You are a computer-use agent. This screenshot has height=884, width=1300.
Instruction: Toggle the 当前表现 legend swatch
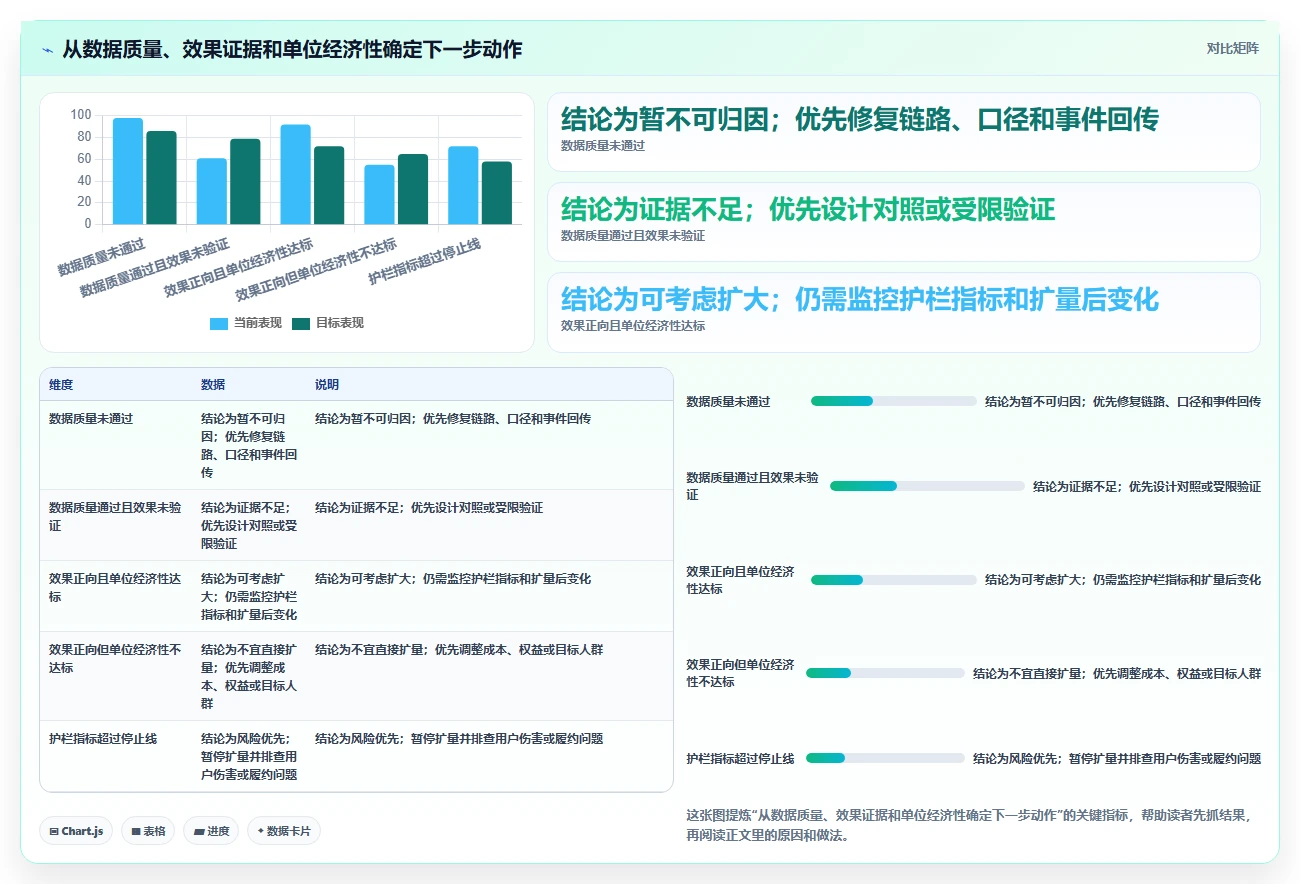(x=219, y=323)
